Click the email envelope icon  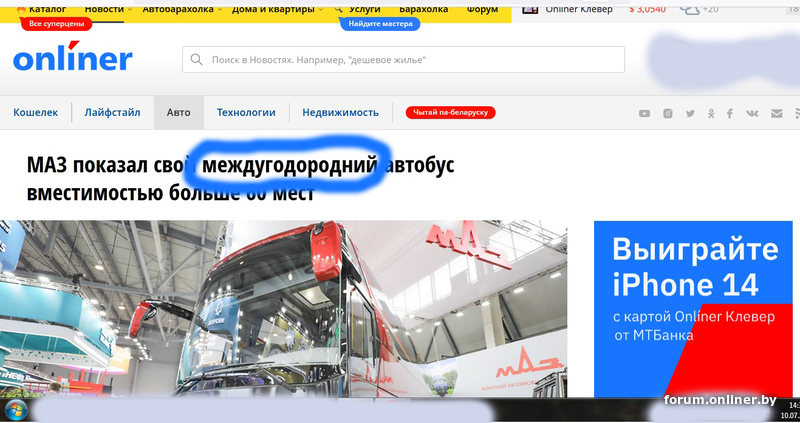775,113
